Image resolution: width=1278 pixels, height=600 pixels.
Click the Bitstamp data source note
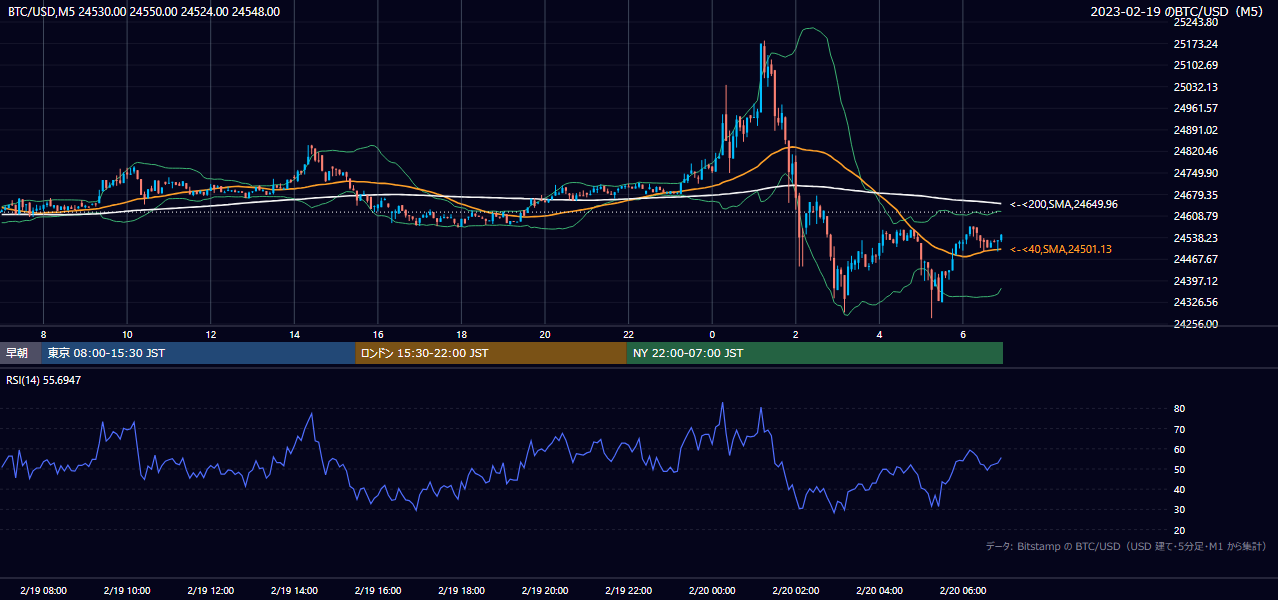[x=1127, y=547]
